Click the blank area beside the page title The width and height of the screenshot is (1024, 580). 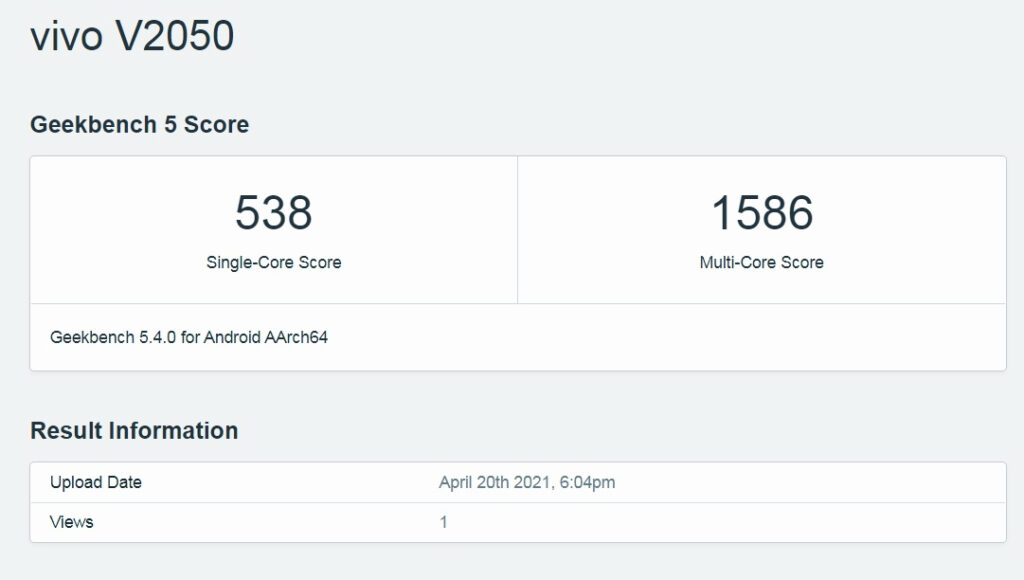pyautogui.click(x=600, y=36)
